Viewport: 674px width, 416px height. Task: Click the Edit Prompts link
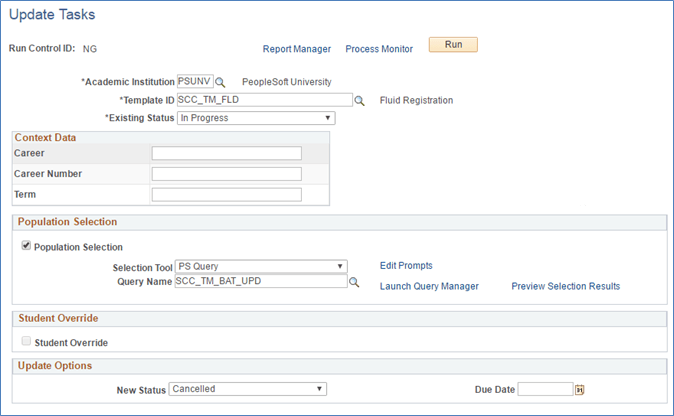406,266
